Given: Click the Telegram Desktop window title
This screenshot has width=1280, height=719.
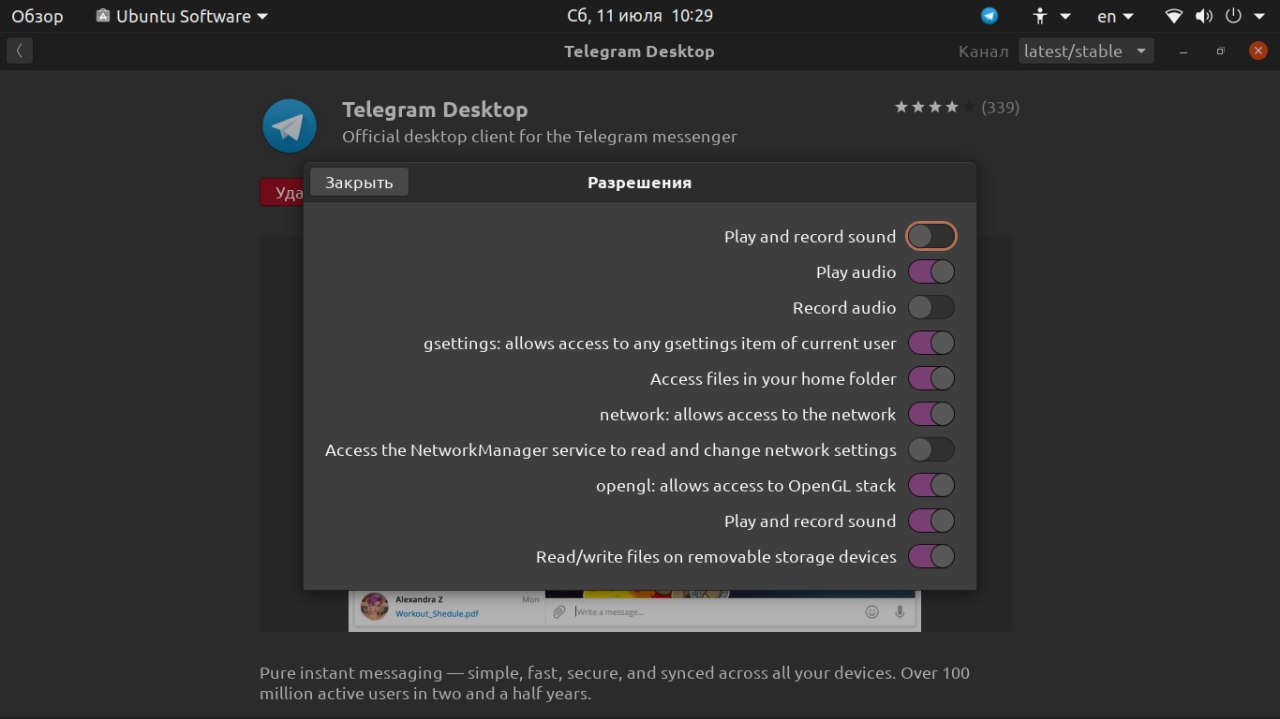Looking at the screenshot, I should pos(639,51).
